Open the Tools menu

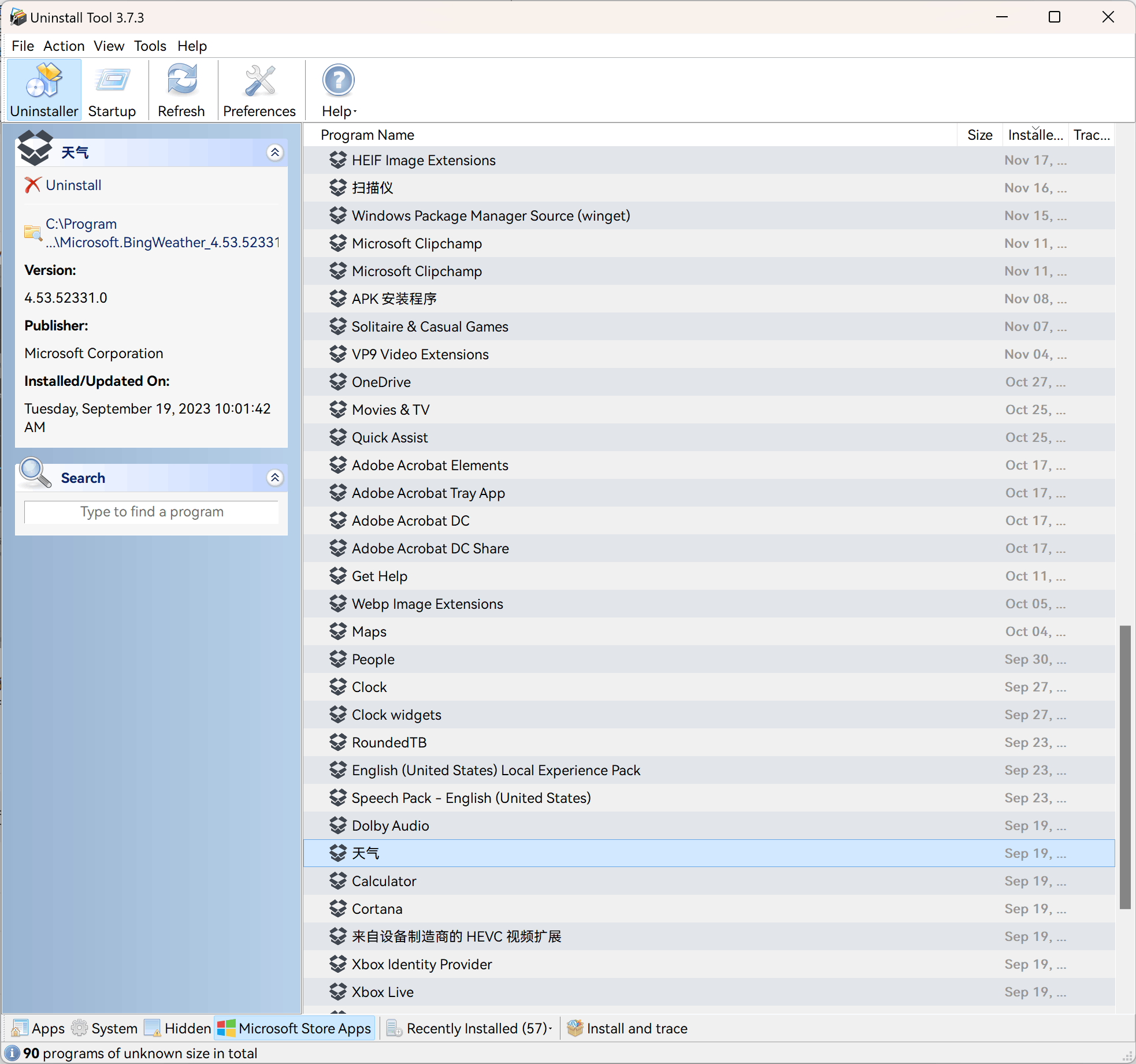click(150, 46)
